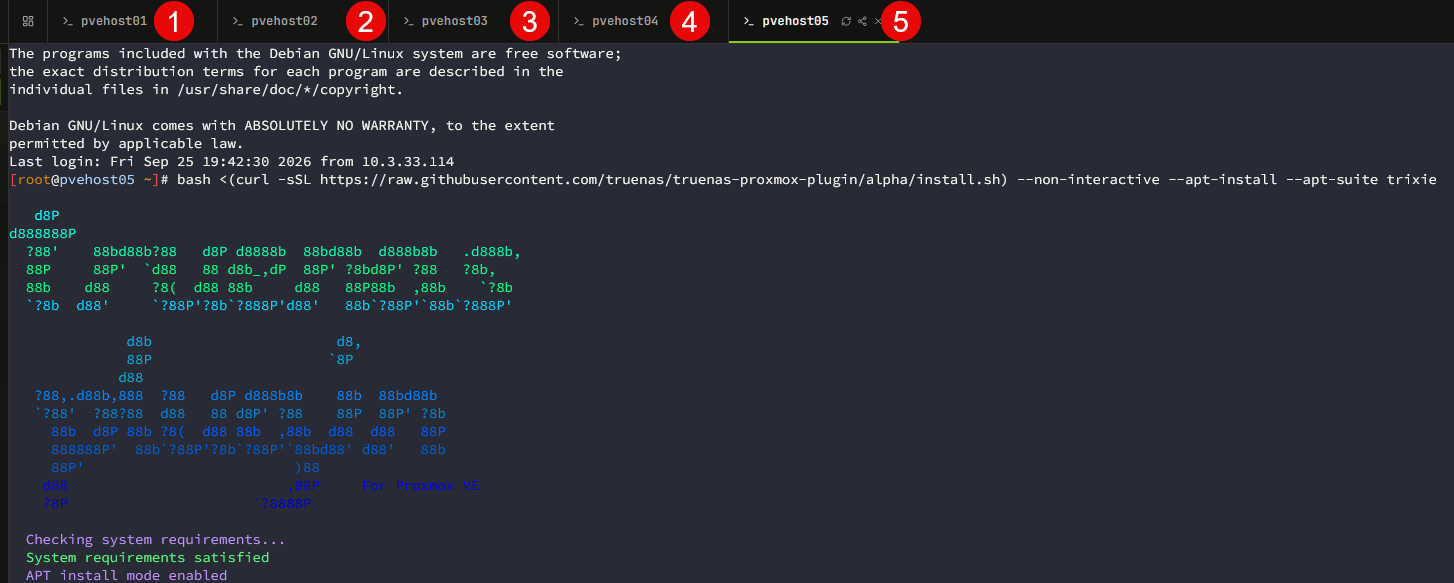Close the pvehost05 tab
This screenshot has width=1454, height=583.
(x=878, y=21)
